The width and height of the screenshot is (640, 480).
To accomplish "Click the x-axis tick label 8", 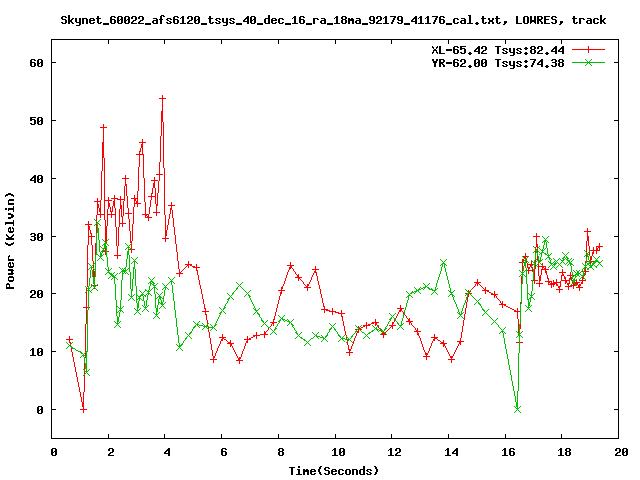I will [281, 452].
